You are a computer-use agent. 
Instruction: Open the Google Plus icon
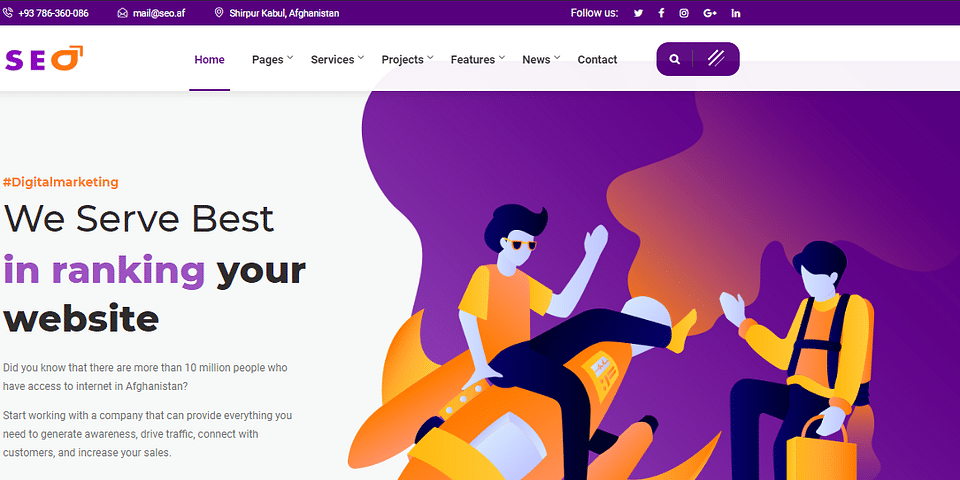pyautogui.click(x=710, y=13)
